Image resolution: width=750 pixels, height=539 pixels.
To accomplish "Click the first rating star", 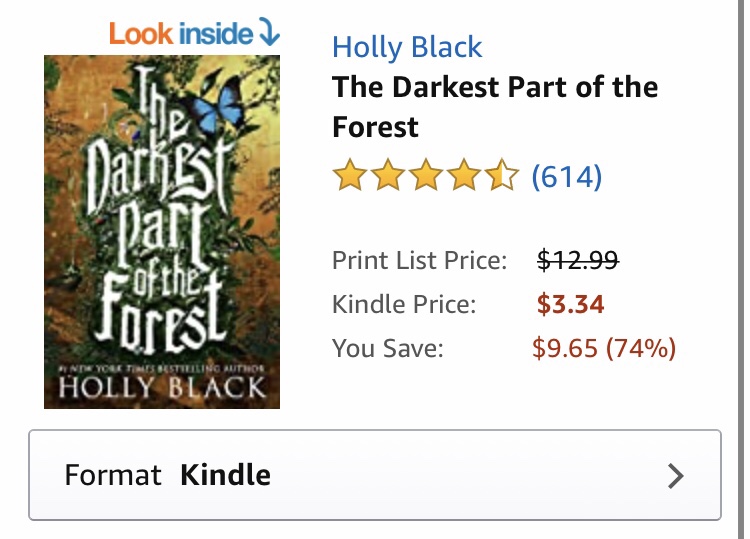I will click(x=349, y=178).
